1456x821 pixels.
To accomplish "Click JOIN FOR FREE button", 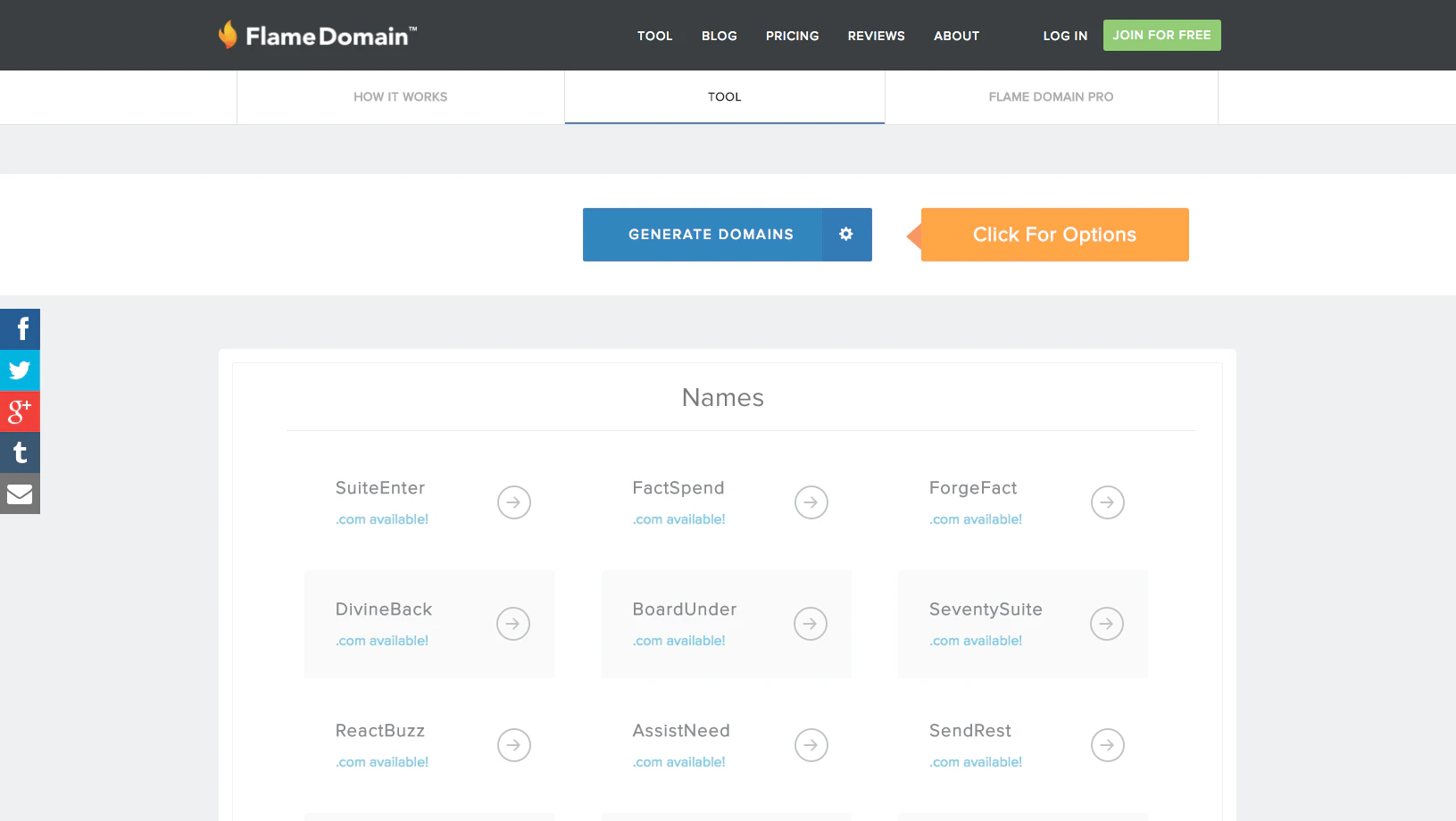I will point(1162,35).
